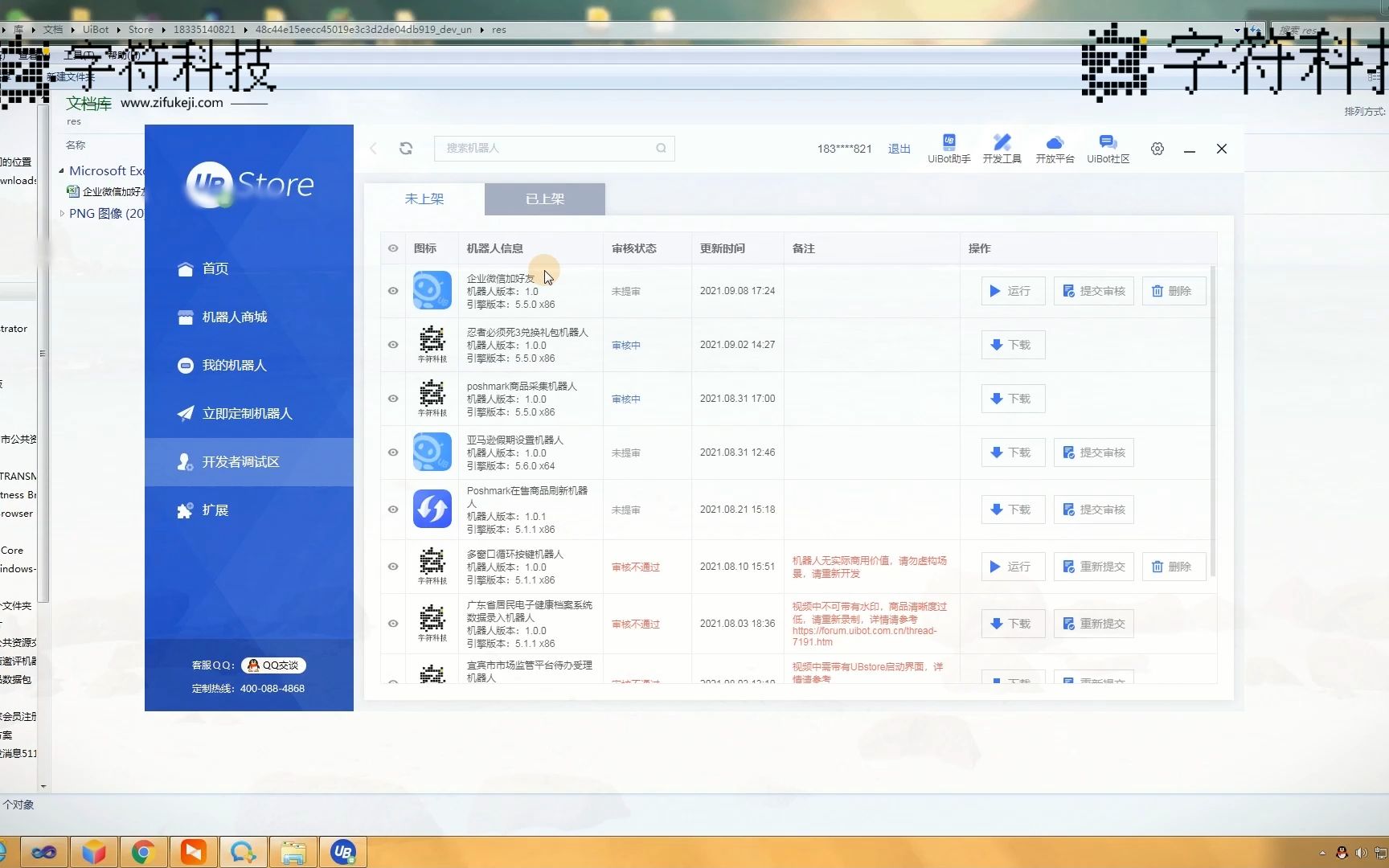
Task: Toggle visibility for 多窗口循环按键机器人
Action: pyautogui.click(x=393, y=567)
